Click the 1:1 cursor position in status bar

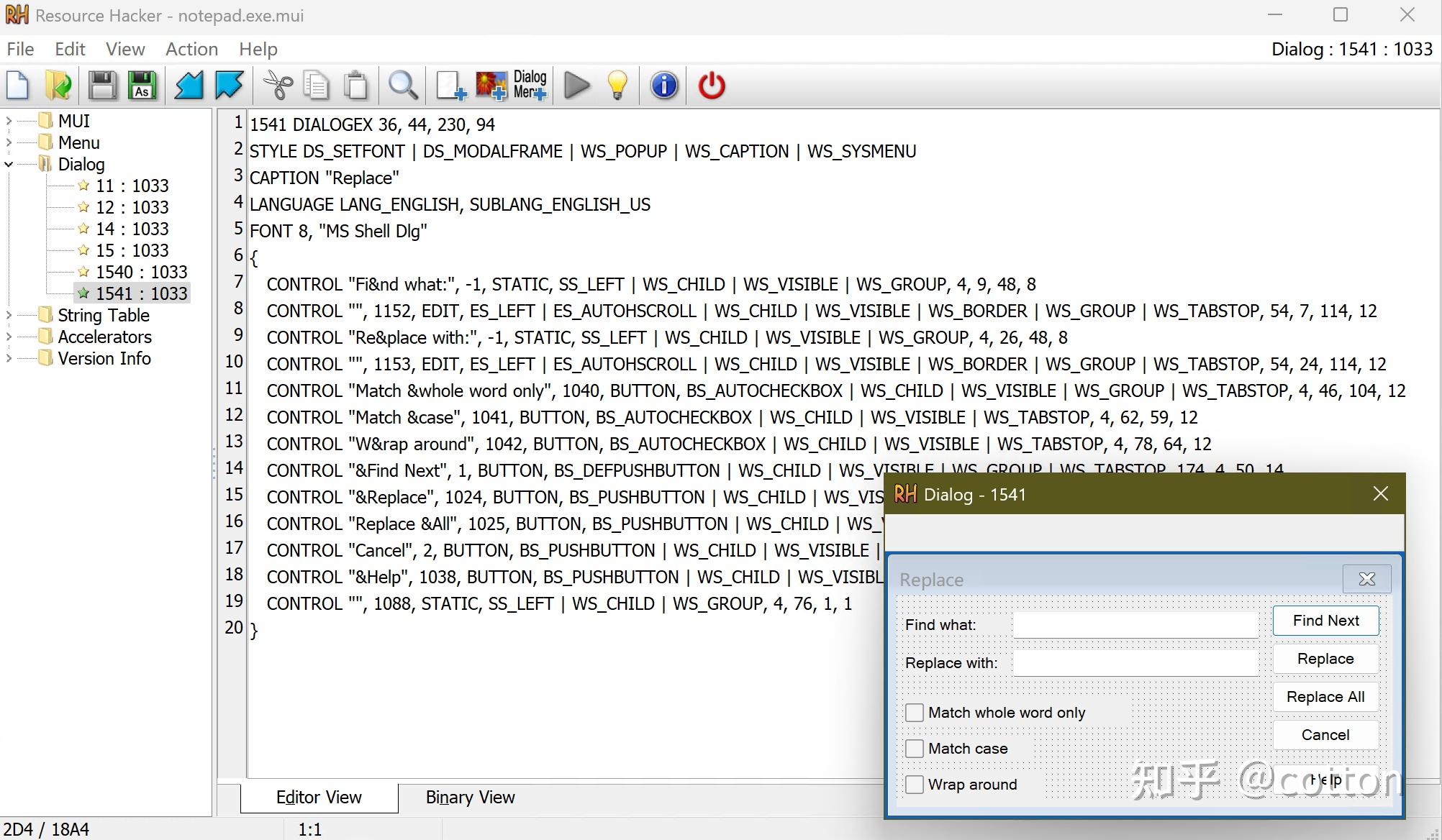click(310, 829)
